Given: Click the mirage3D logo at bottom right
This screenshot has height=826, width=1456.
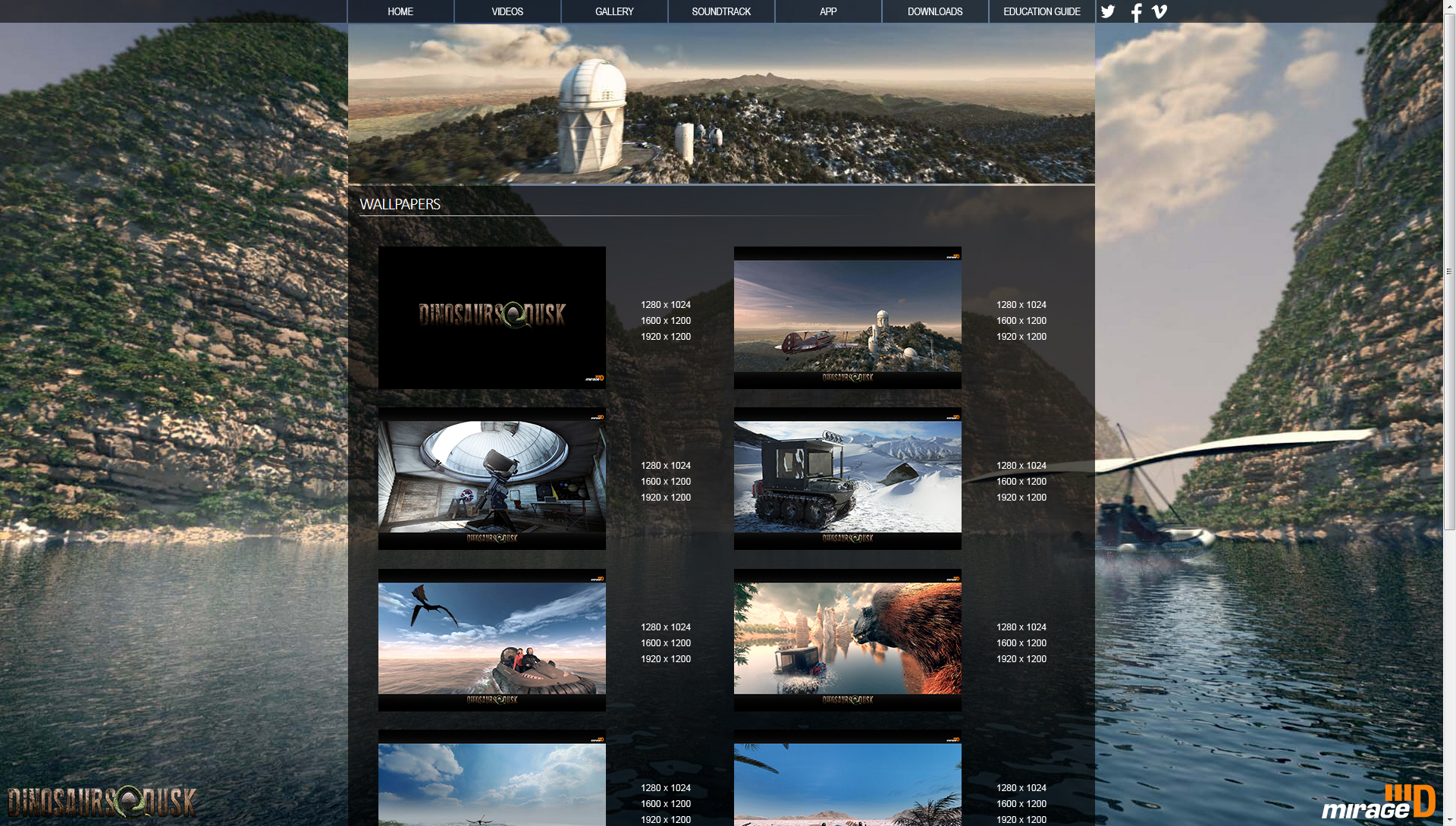Looking at the screenshot, I should pyautogui.click(x=1379, y=802).
